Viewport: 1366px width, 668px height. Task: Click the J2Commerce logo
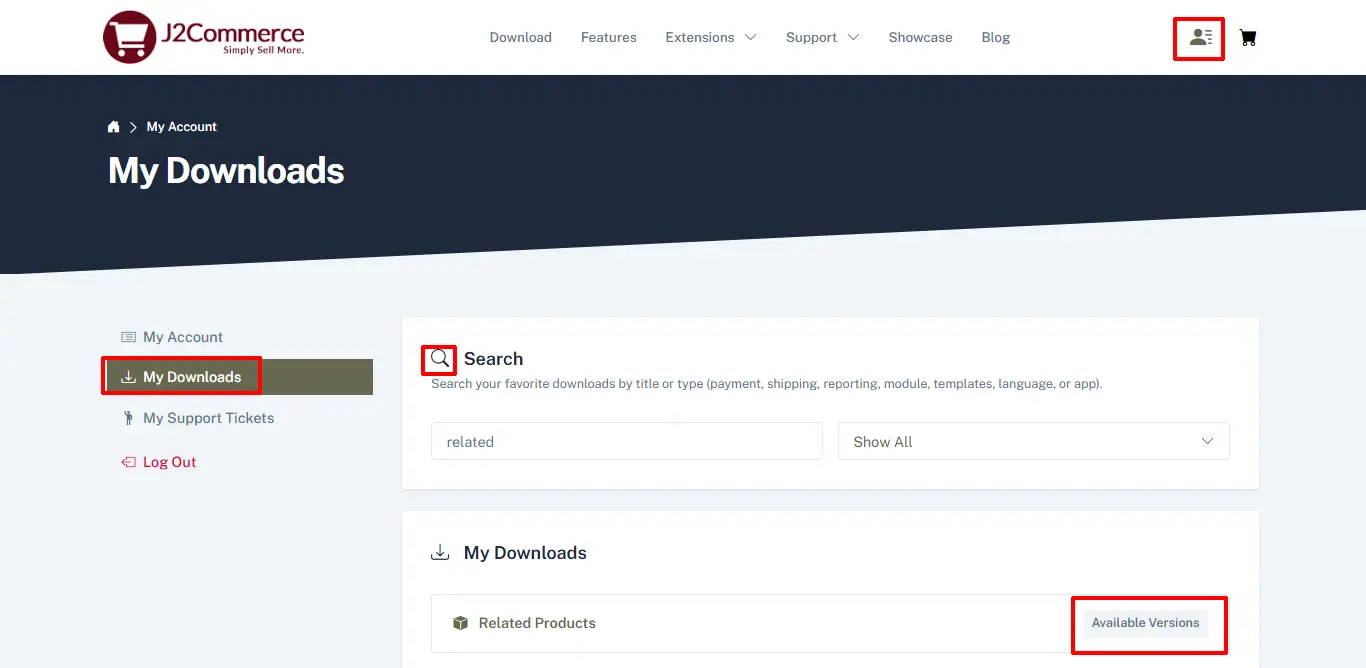point(204,37)
